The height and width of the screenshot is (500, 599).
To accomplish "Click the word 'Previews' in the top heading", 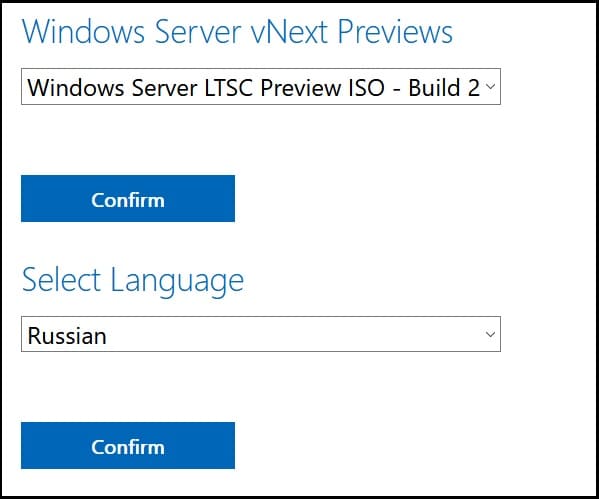I will click(395, 31).
